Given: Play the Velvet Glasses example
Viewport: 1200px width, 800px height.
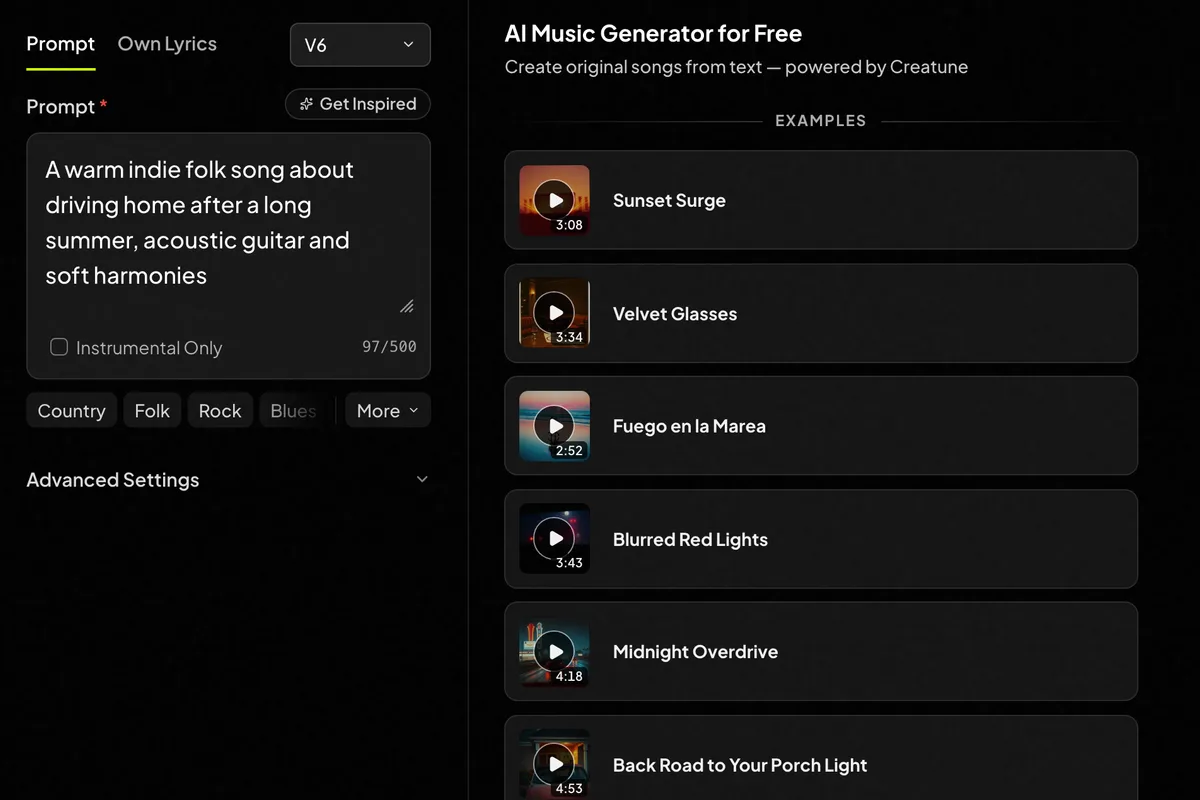Looking at the screenshot, I should pos(554,313).
